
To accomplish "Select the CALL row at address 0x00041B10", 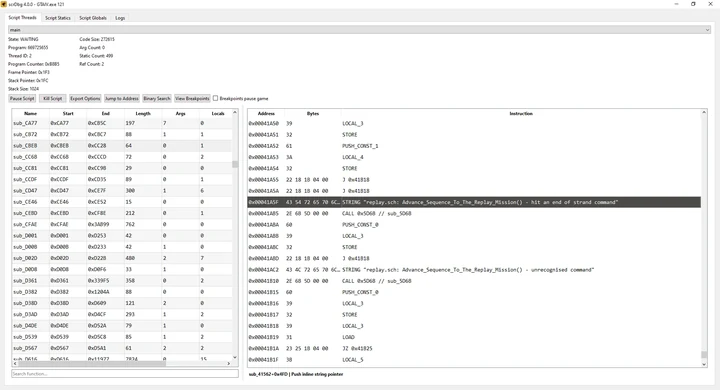I will (x=474, y=281).
